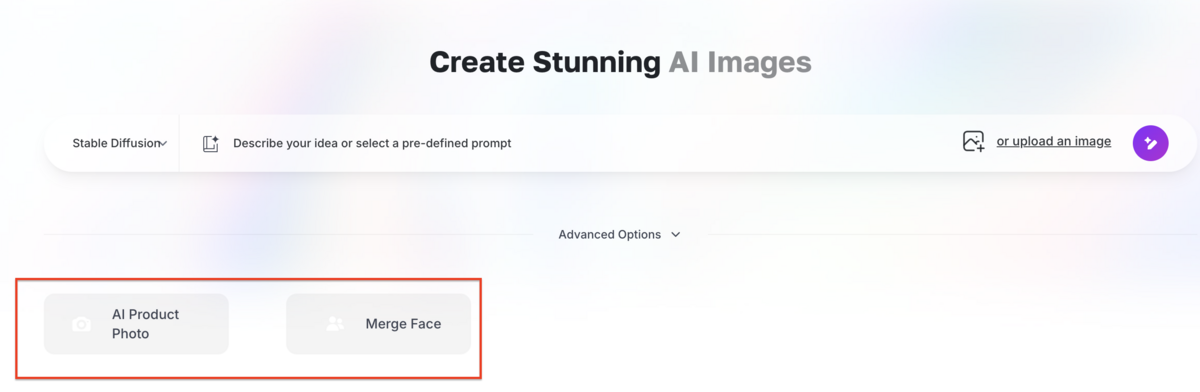Open the AI Product Photo tool
1200x392 pixels.
136,324
